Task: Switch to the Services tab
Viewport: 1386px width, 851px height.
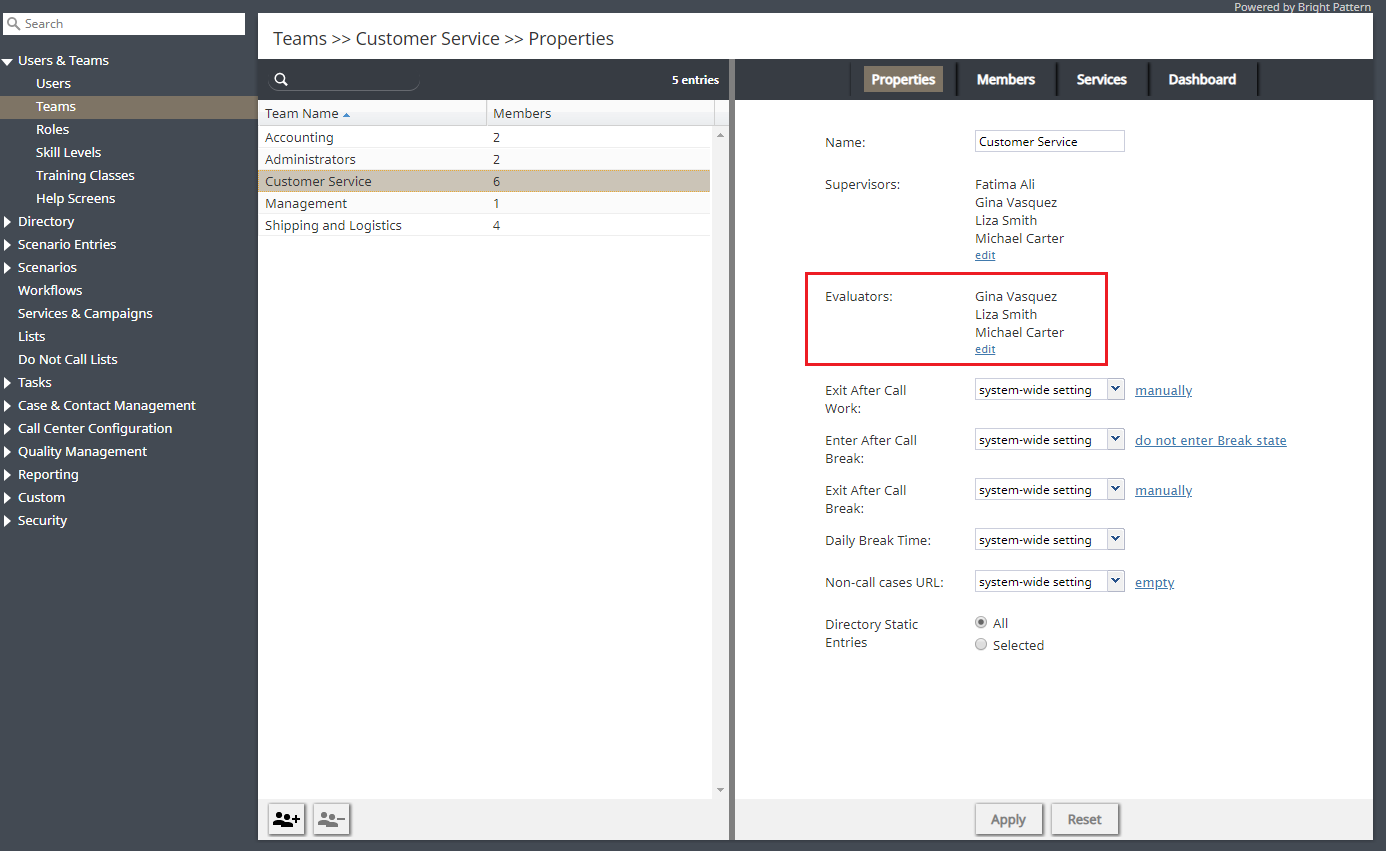Action: coord(1102,79)
